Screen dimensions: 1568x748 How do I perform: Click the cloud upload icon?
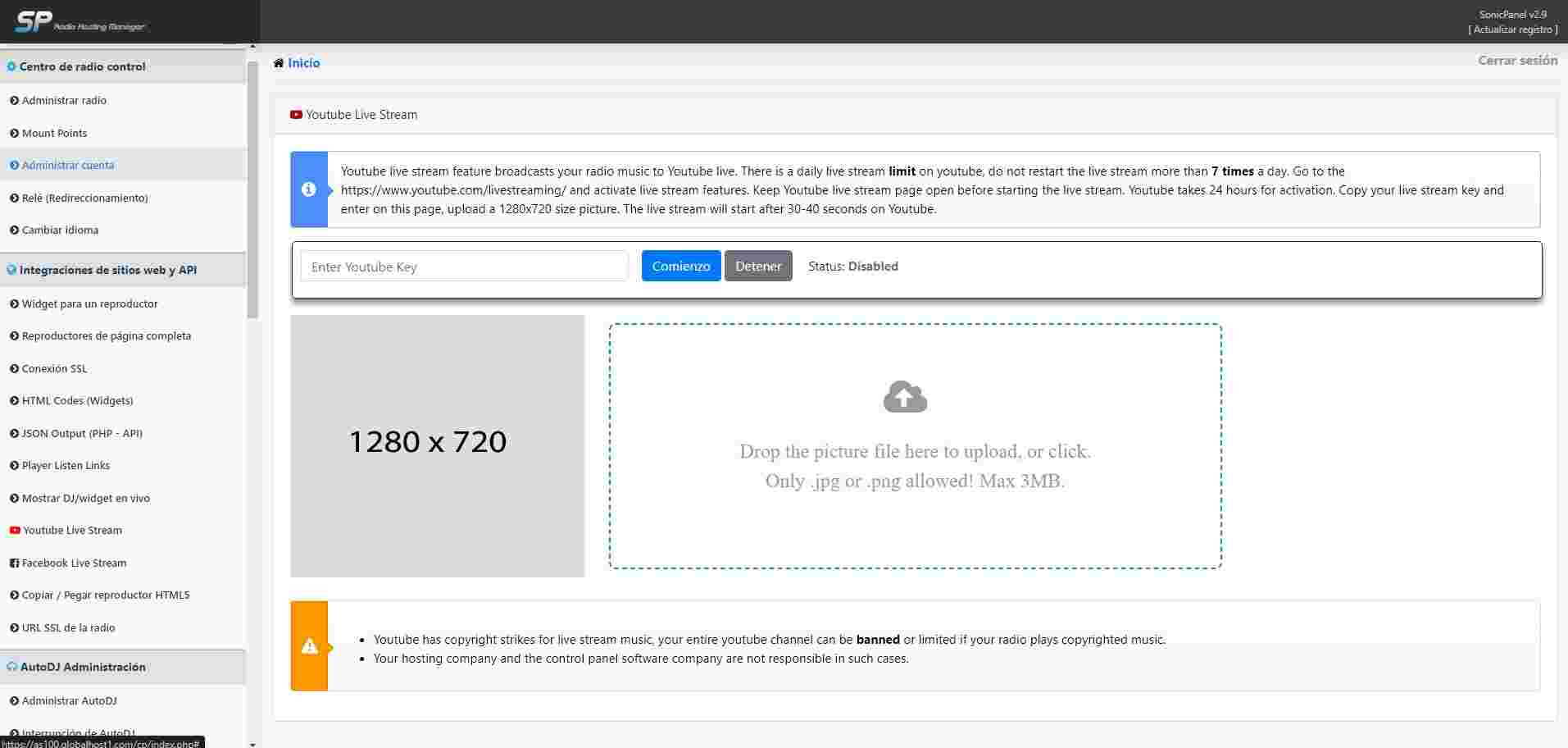tap(905, 397)
